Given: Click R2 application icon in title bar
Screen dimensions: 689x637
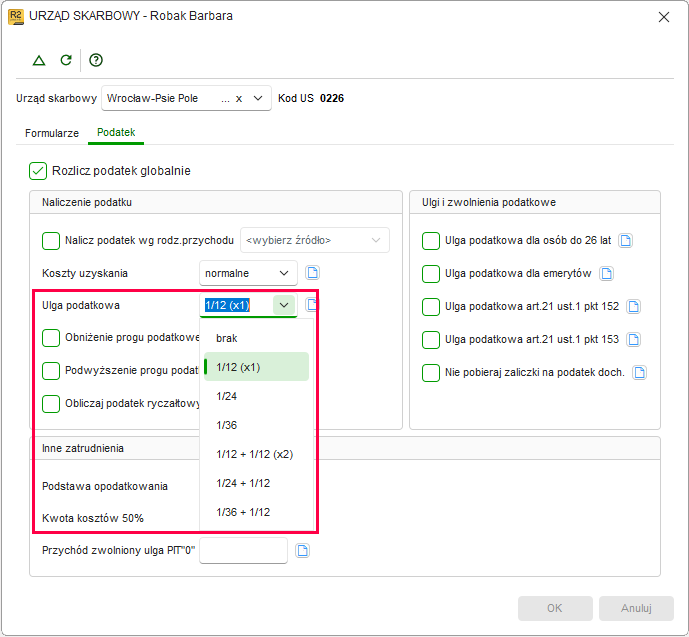Looking at the screenshot, I should [x=16, y=16].
